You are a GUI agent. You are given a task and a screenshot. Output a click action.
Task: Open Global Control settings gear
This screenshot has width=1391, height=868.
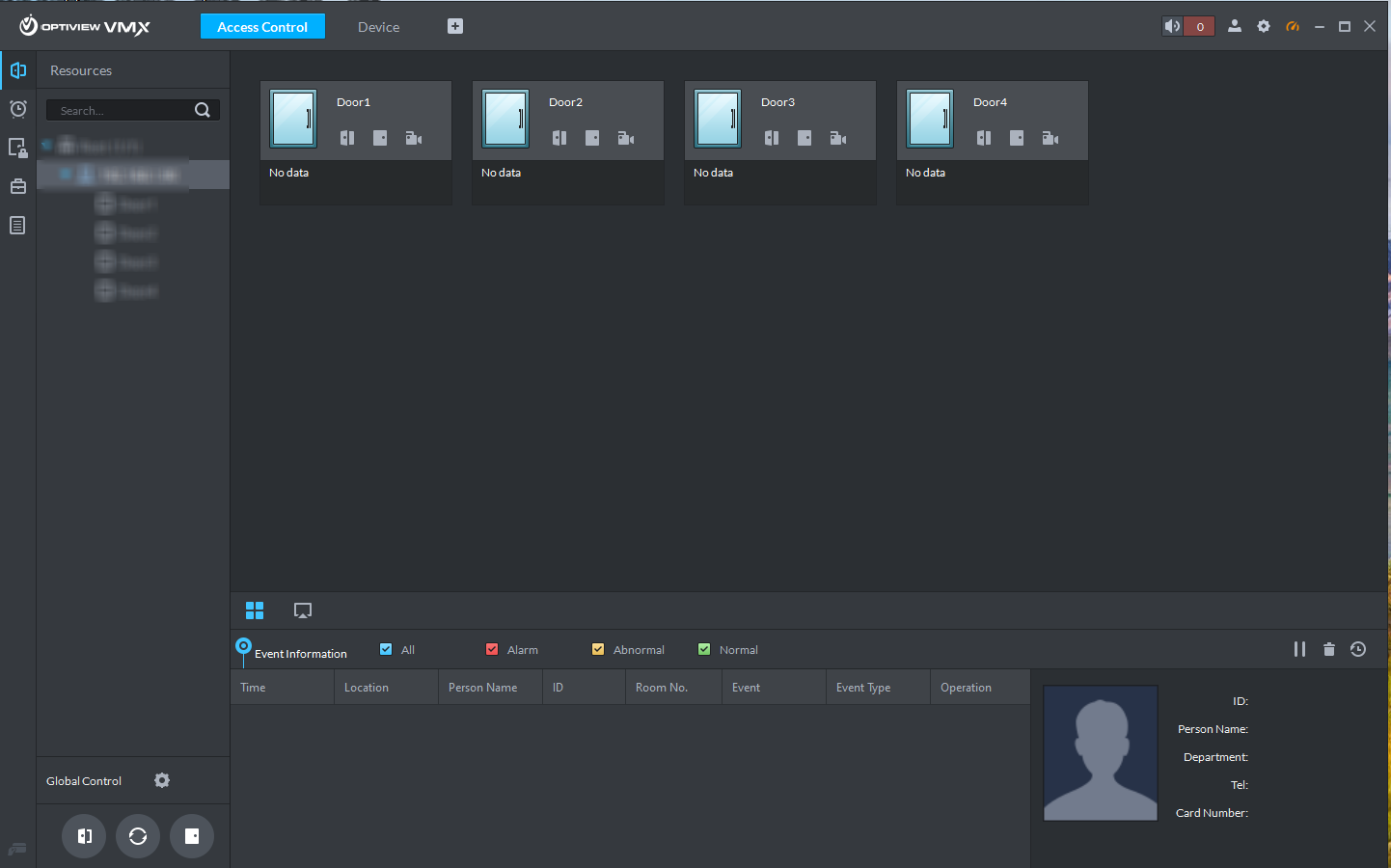click(161, 780)
